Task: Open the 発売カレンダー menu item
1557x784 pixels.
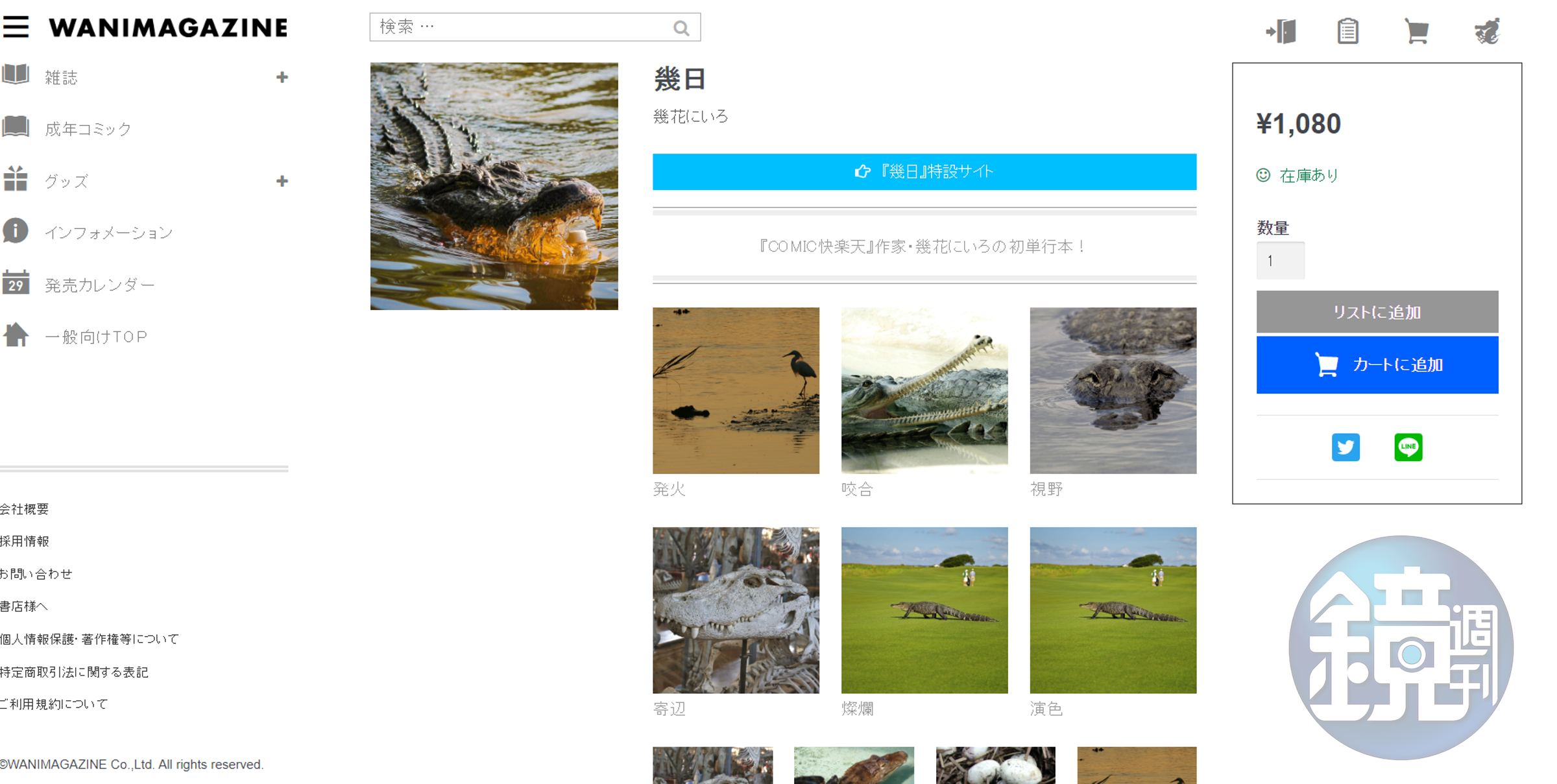Action: (100, 285)
